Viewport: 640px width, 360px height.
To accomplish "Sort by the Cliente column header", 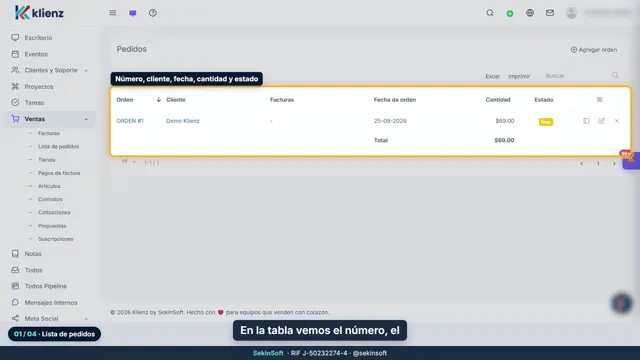I will point(176,100).
